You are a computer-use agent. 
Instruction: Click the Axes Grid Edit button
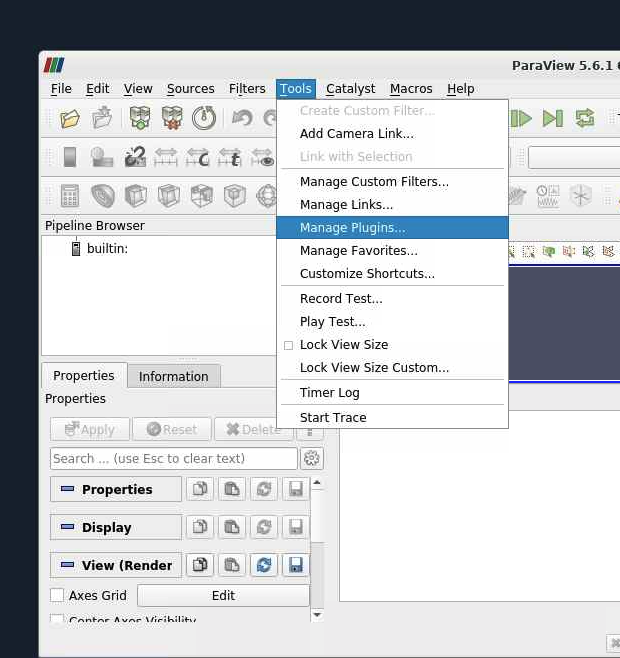(x=223, y=595)
